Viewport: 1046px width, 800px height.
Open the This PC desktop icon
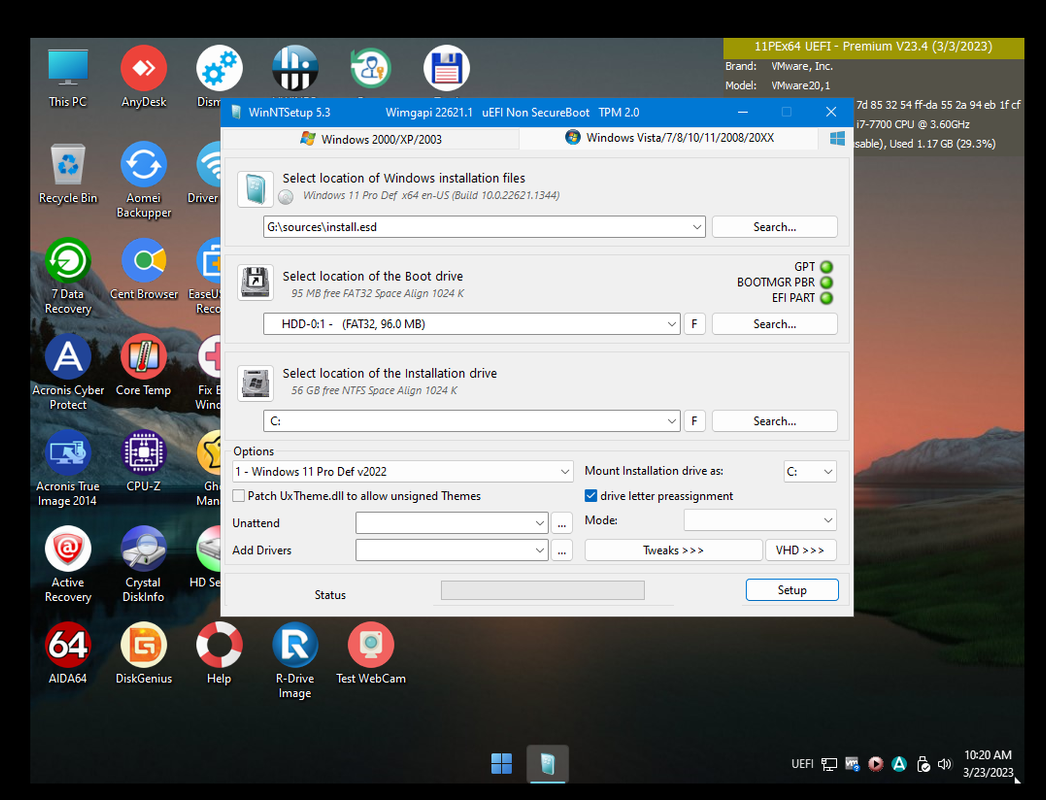click(67, 77)
